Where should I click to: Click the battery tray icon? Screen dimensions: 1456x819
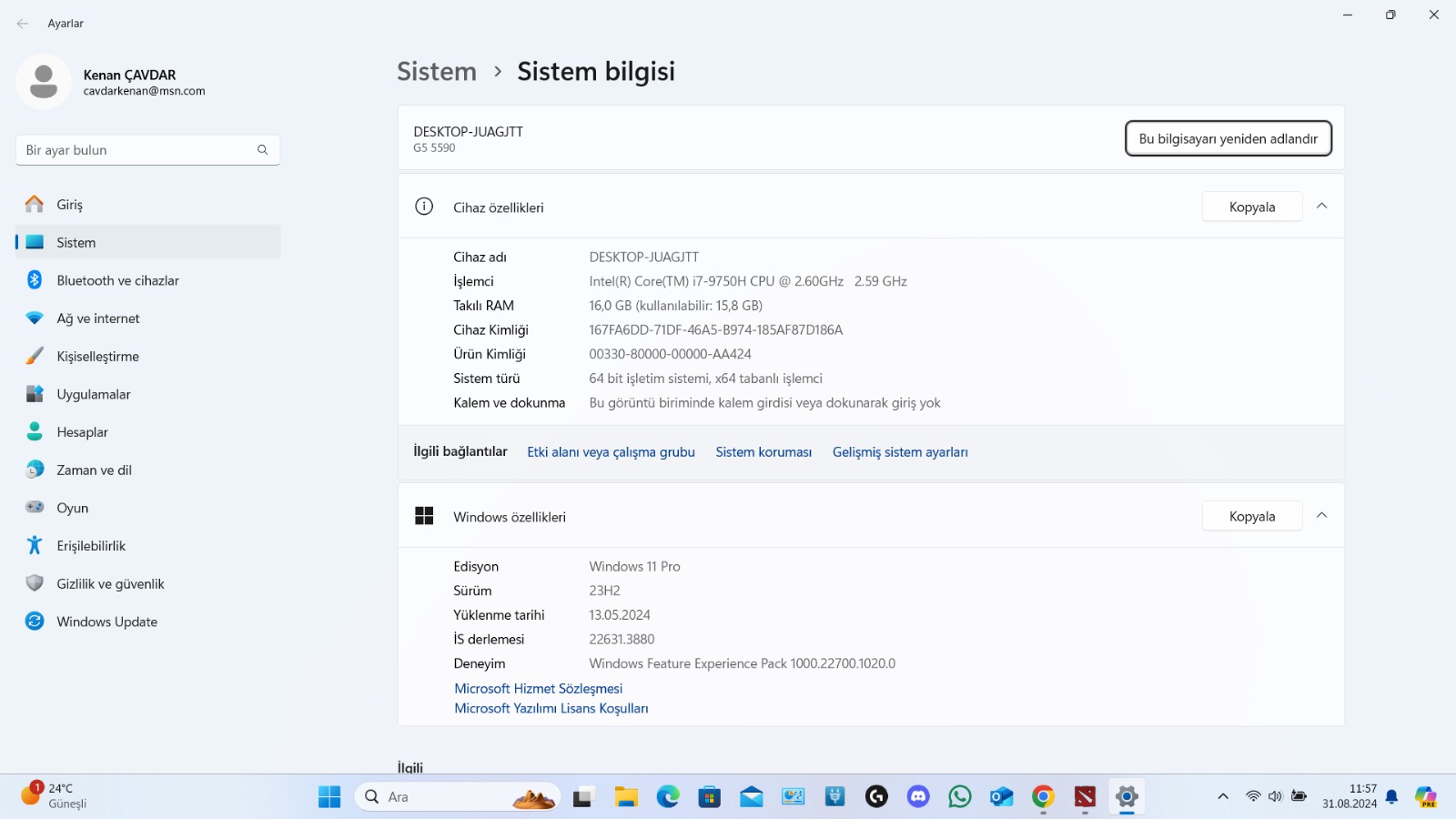tap(1299, 797)
